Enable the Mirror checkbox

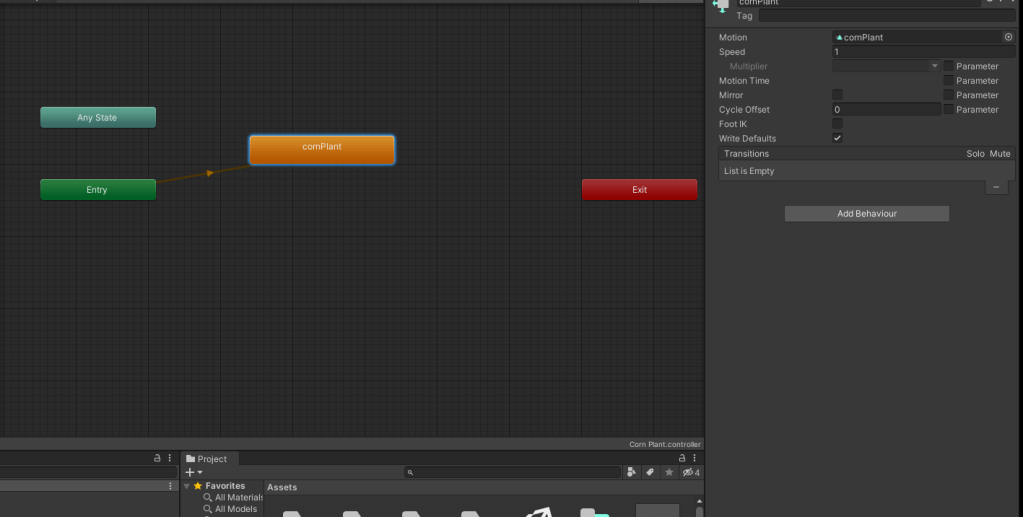837,95
